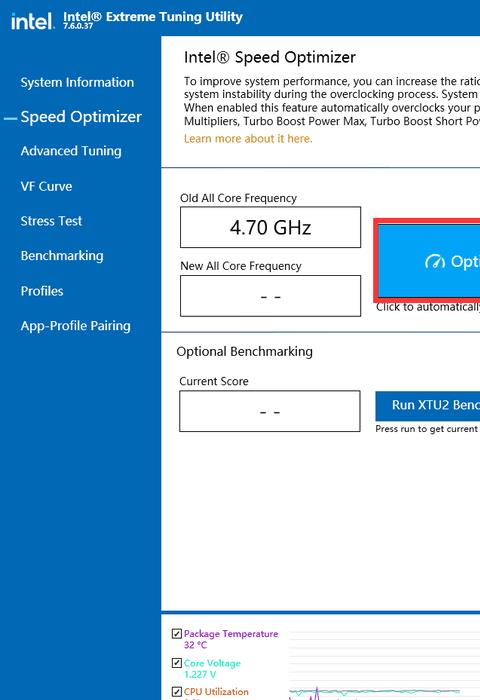Click the Old All Core Frequency field
The height and width of the screenshot is (700, 480).
[x=270, y=227]
